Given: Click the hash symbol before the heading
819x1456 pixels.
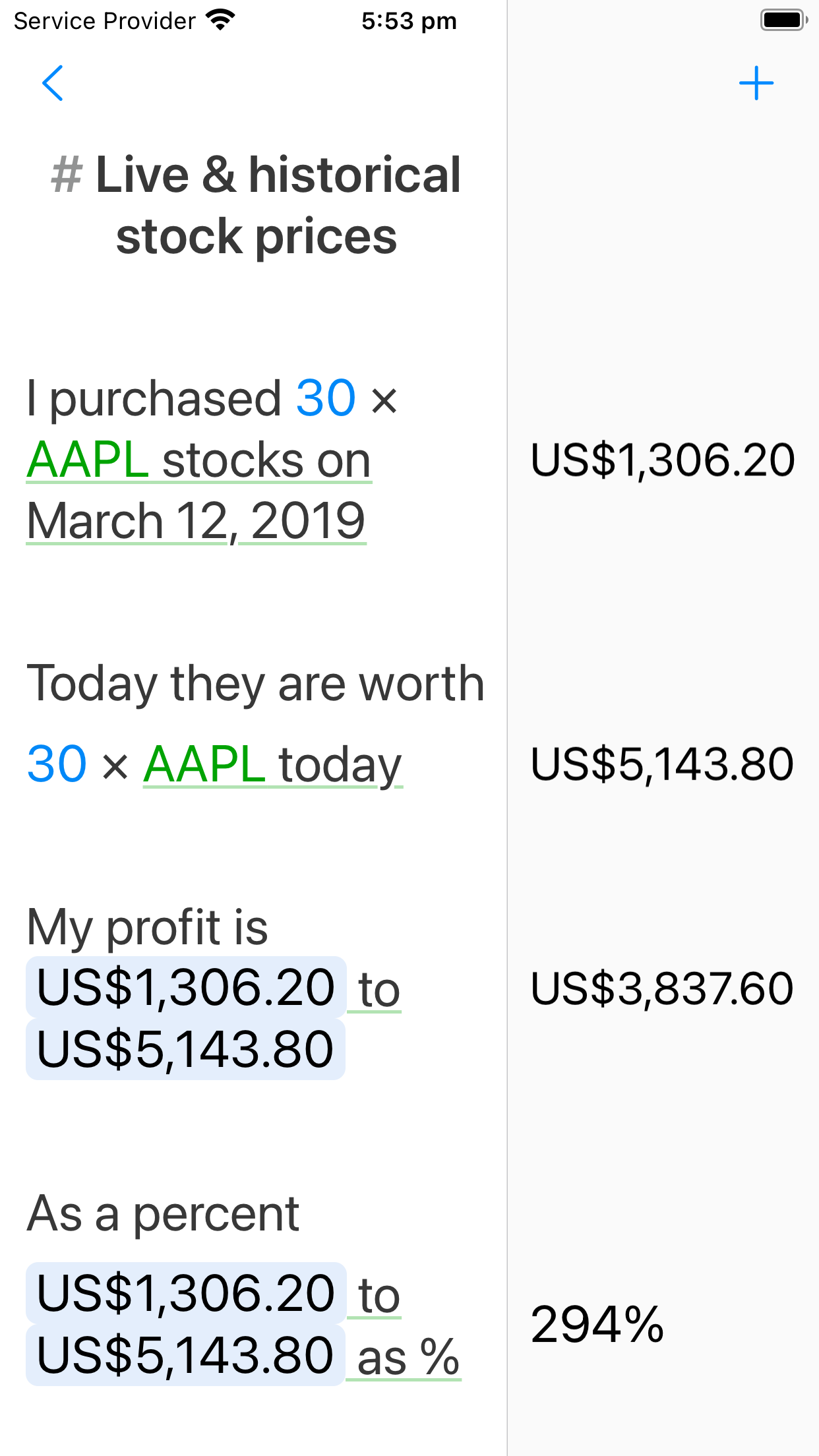Looking at the screenshot, I should tap(67, 175).
